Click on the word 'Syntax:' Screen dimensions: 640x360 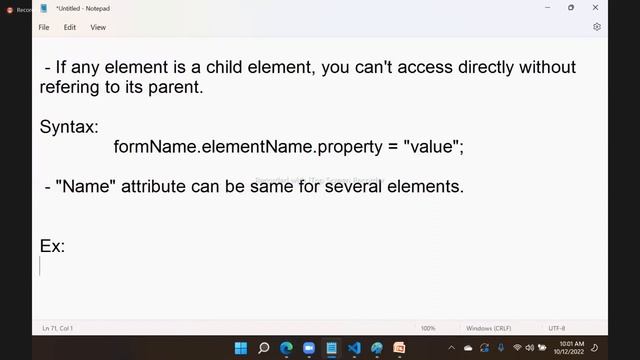[x=69, y=127]
